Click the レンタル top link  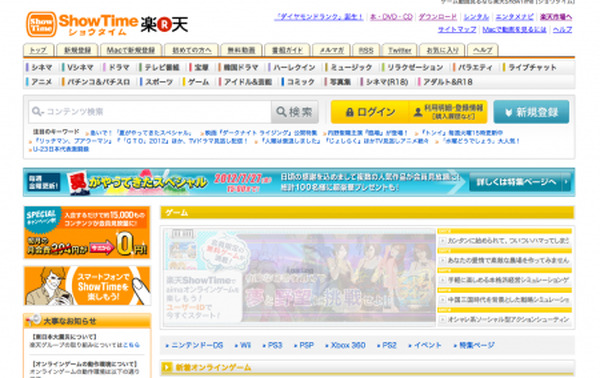(x=476, y=17)
